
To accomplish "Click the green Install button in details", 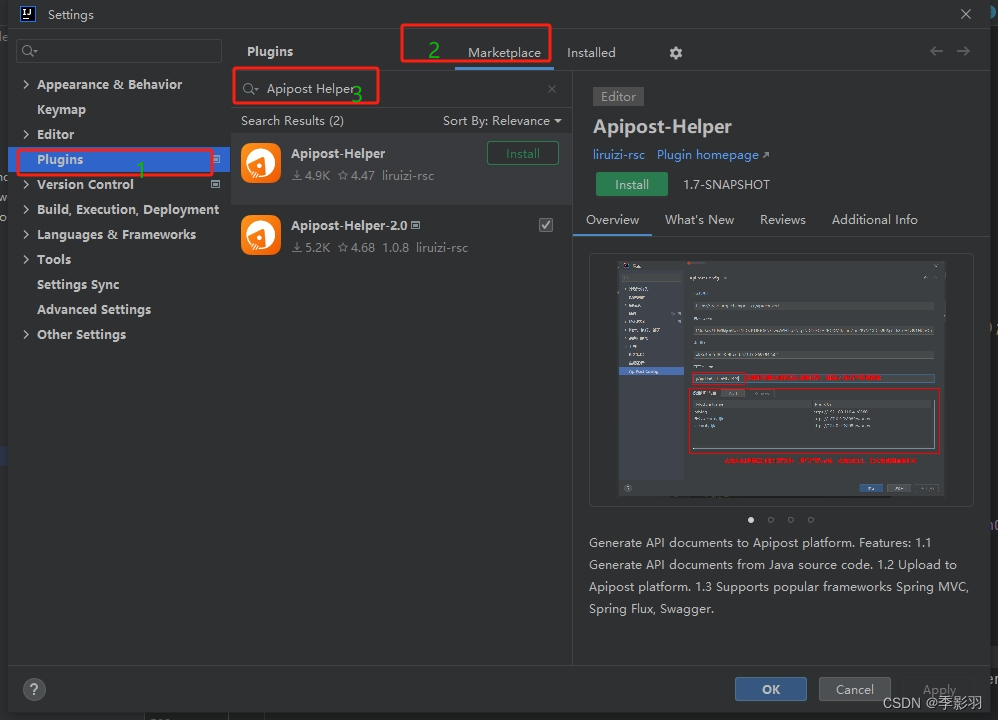I will coord(632,185).
